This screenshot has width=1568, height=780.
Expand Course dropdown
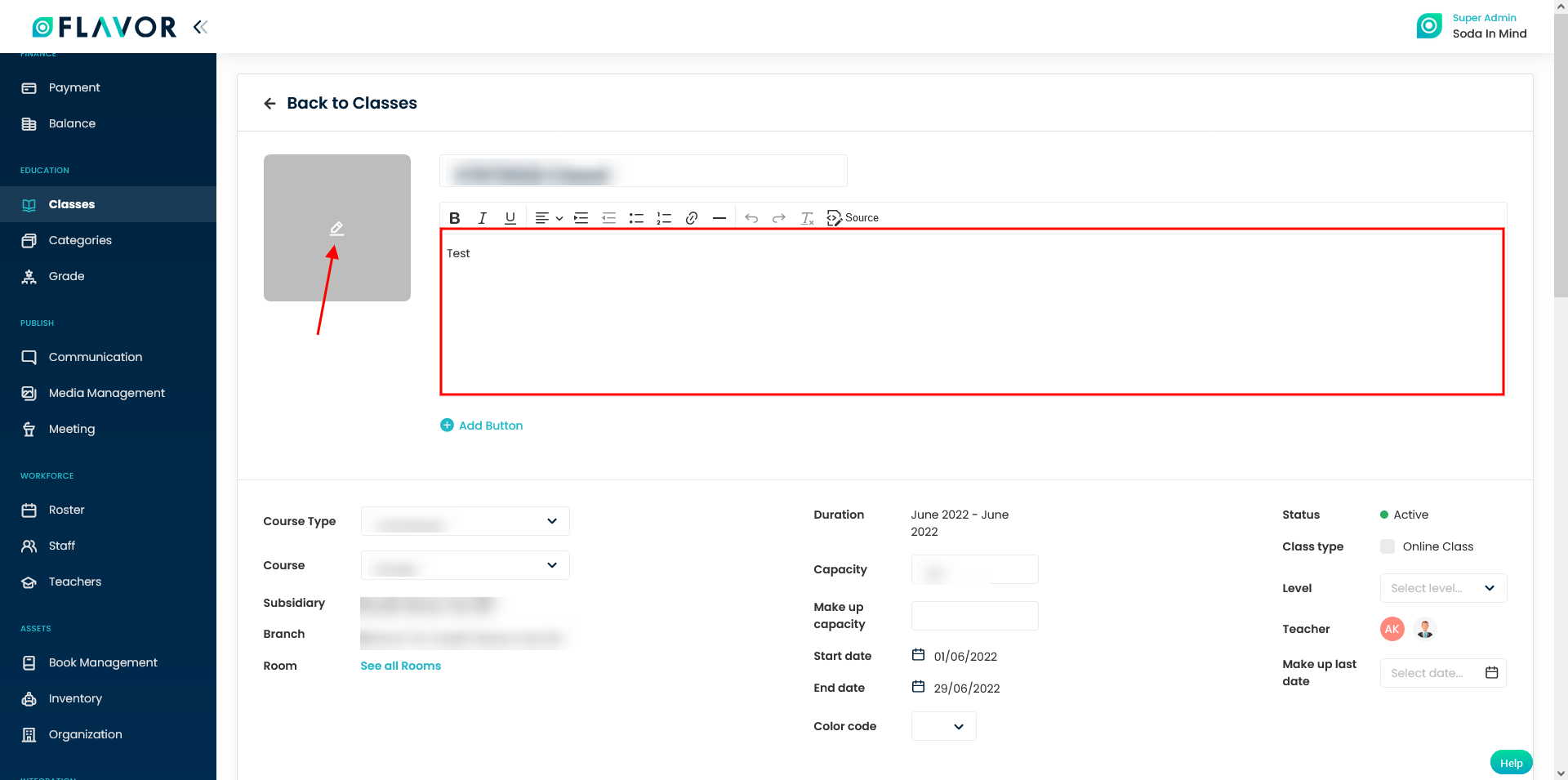[465, 565]
